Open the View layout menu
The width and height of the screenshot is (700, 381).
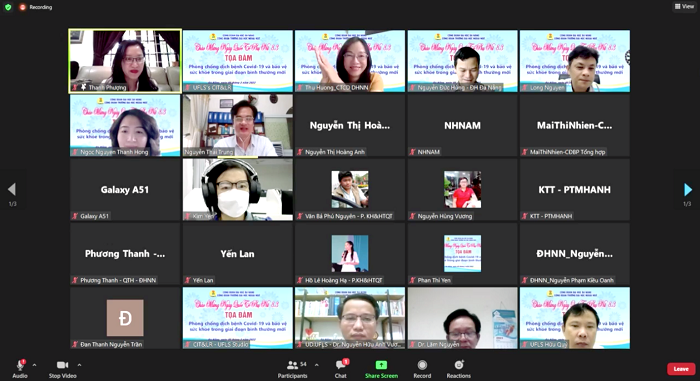coord(684,6)
